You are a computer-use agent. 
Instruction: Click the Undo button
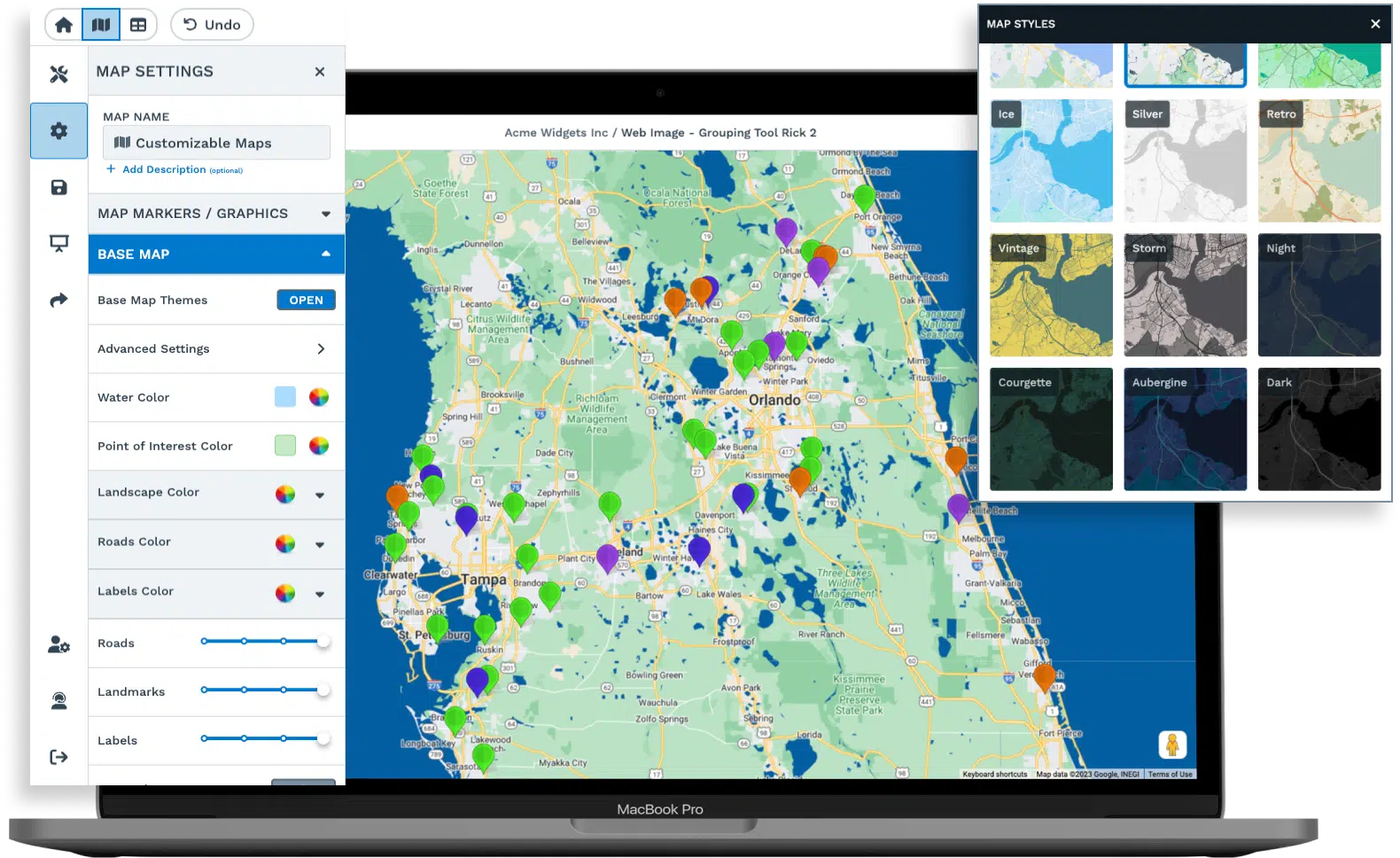212,25
